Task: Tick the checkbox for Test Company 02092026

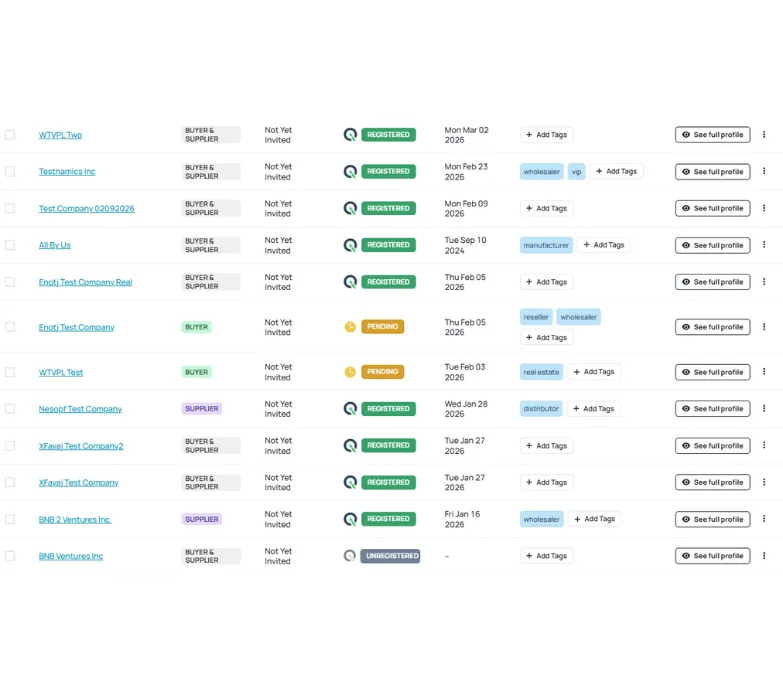Action: point(10,208)
